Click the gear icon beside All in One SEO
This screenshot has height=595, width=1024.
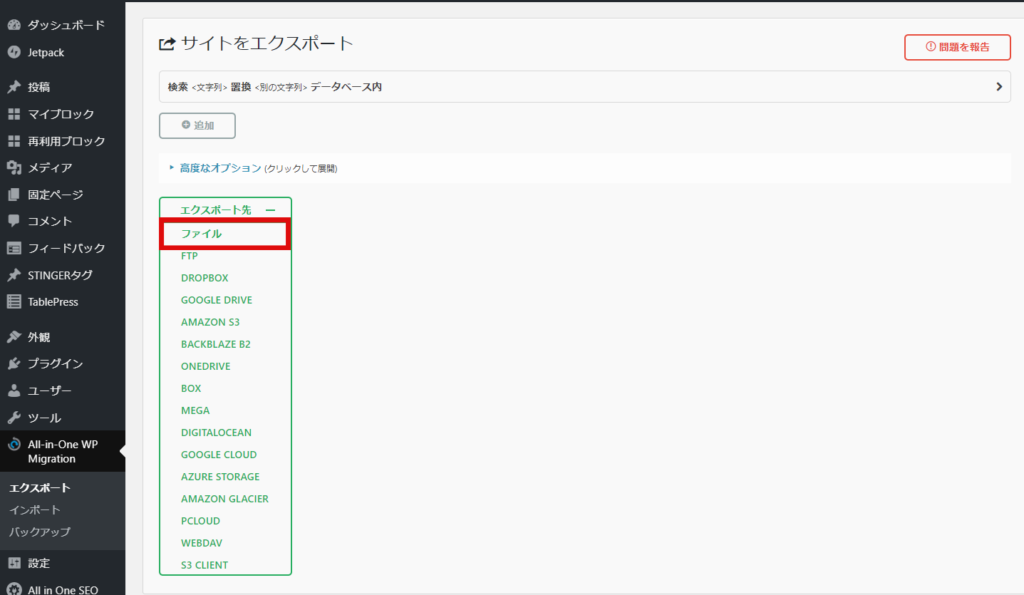pyautogui.click(x=14, y=589)
